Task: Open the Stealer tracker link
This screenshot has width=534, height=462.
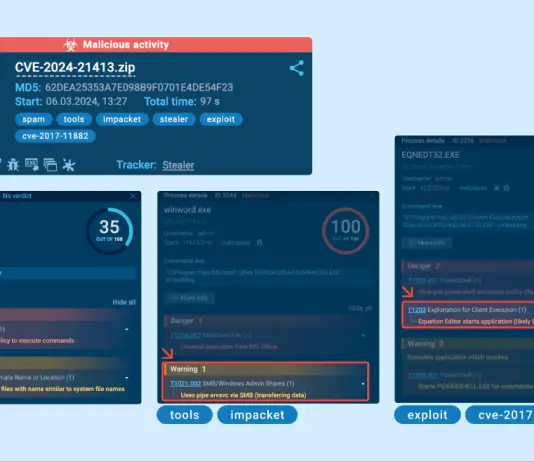Action: point(178,165)
